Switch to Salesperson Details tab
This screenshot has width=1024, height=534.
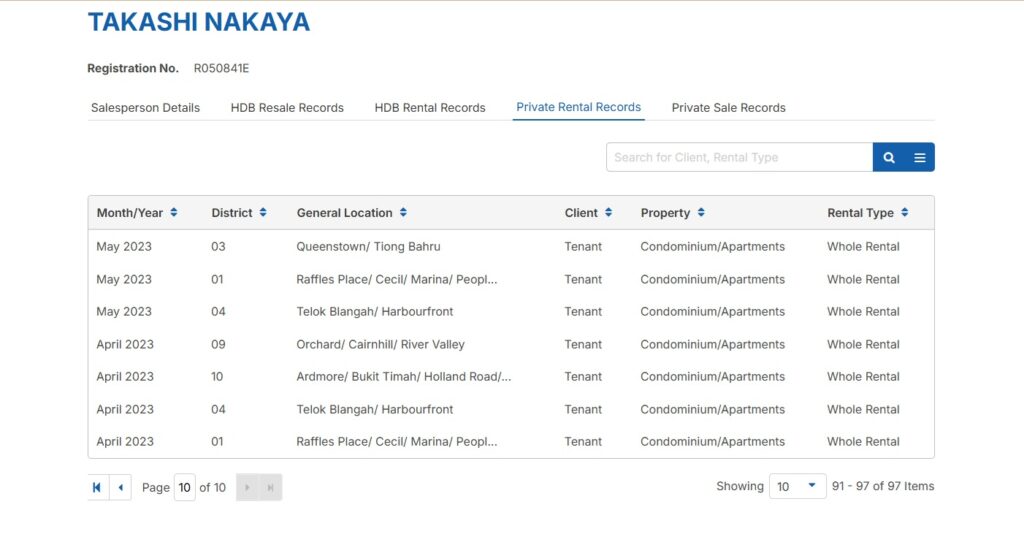(145, 108)
